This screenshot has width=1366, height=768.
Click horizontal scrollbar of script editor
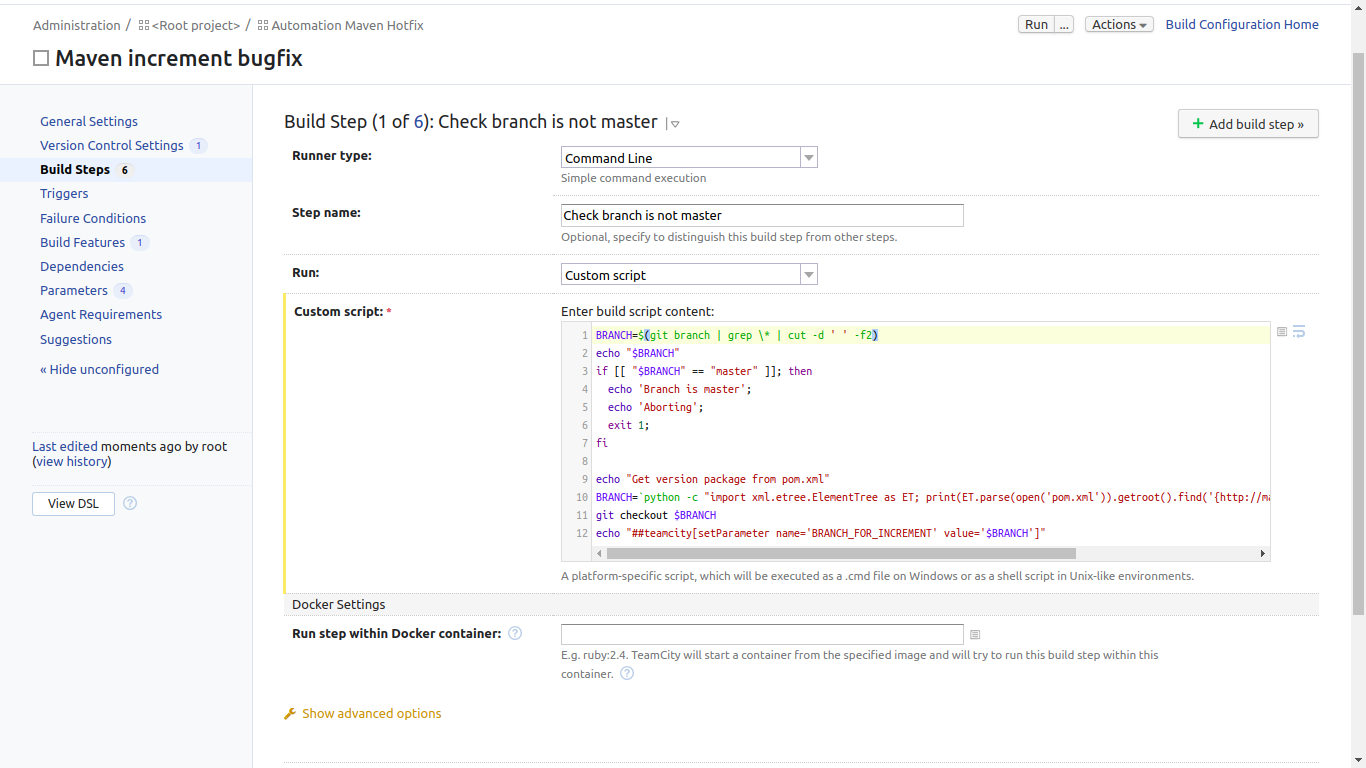[840, 553]
